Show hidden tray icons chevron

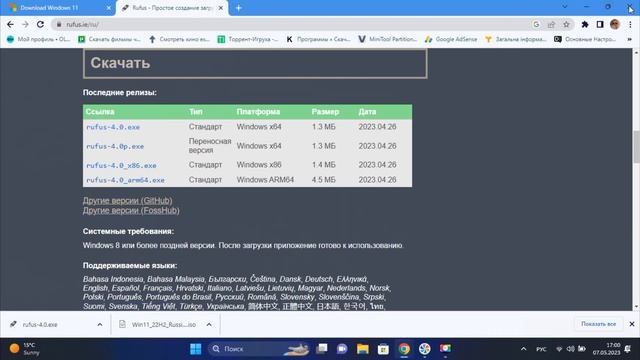pos(523,349)
